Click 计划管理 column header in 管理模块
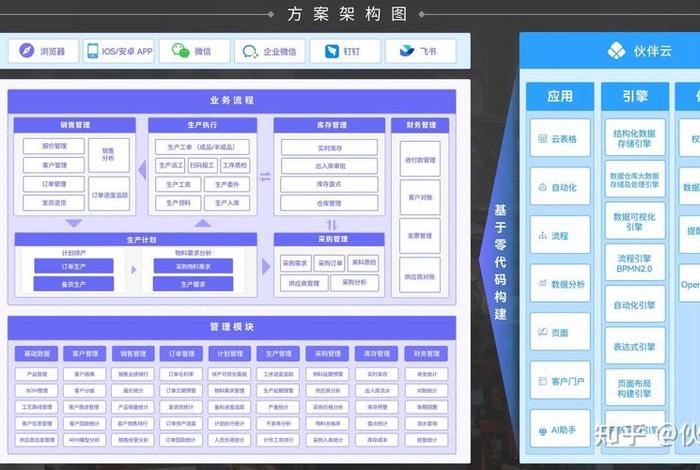The height and width of the screenshot is (470, 700). click(229, 354)
